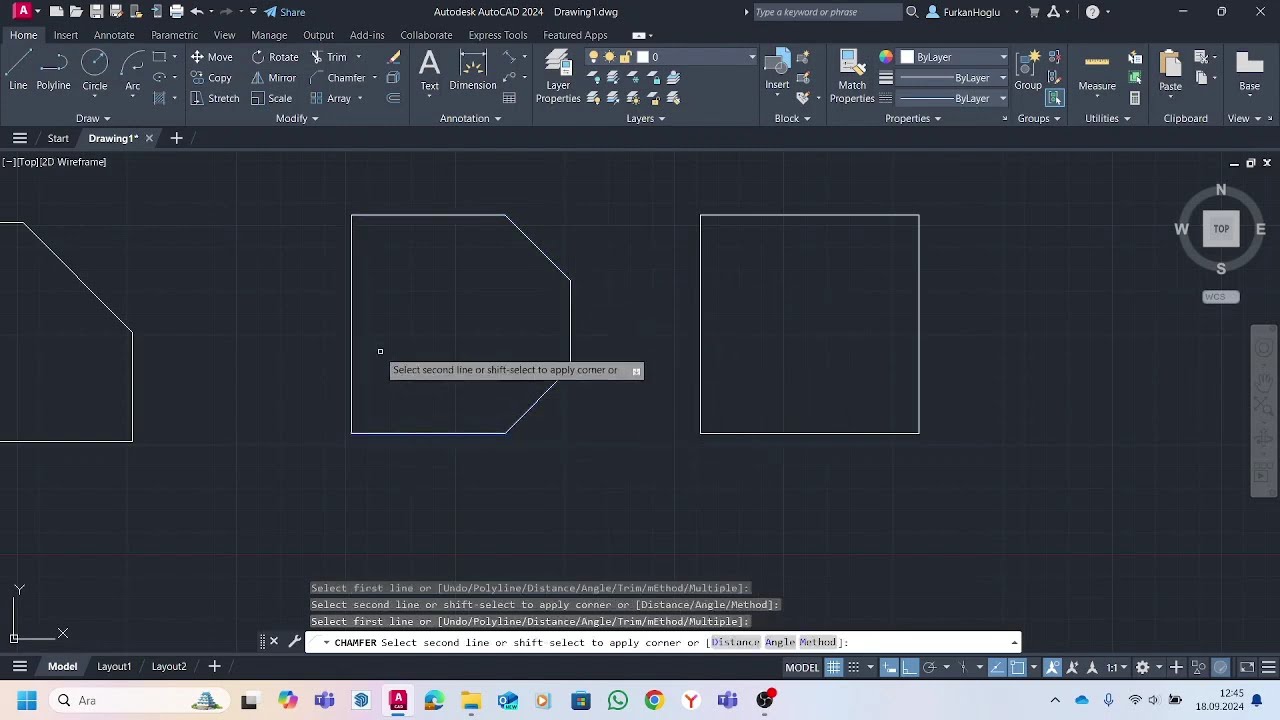
Task: Toggle the MODEL space button
Action: pyautogui.click(x=802, y=667)
